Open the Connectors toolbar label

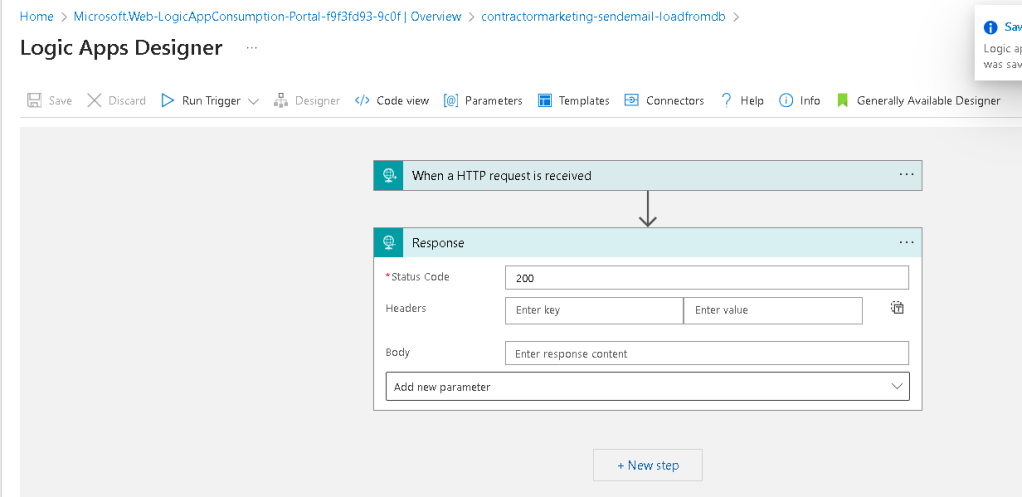click(x=675, y=101)
